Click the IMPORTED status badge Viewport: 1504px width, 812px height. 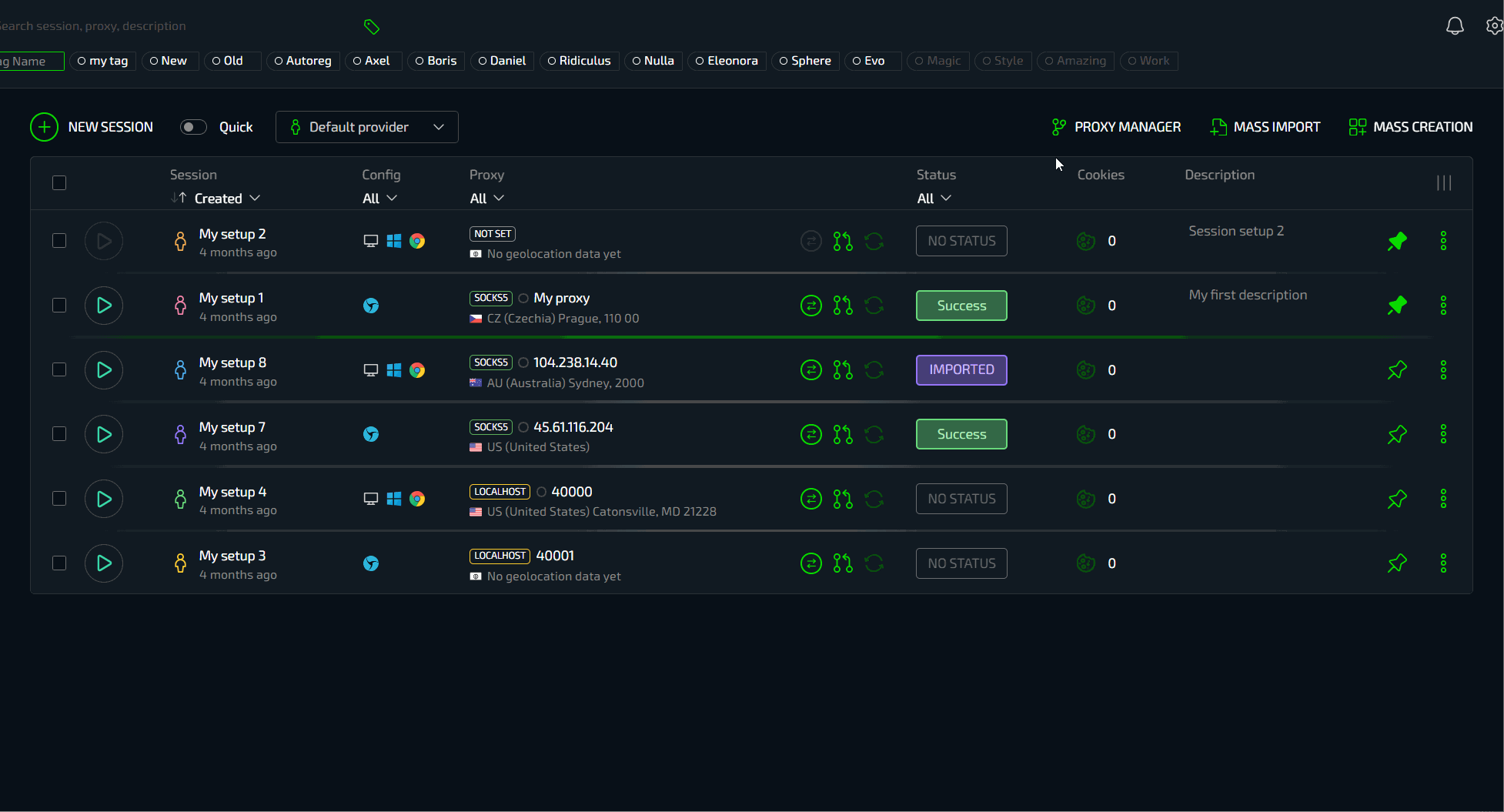[x=961, y=370]
